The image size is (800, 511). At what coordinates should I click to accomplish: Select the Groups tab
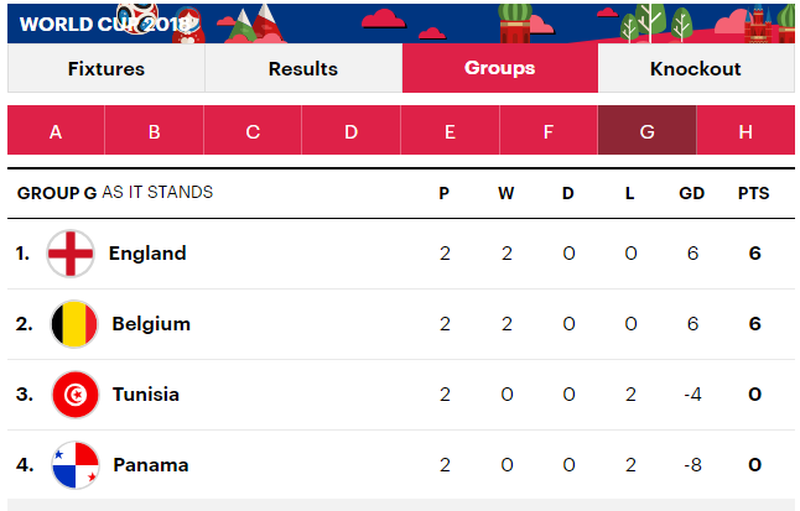499,69
